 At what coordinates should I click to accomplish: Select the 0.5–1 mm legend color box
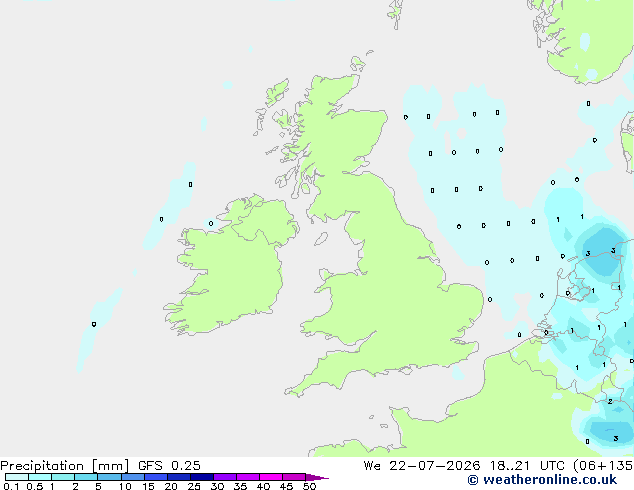click(40, 477)
